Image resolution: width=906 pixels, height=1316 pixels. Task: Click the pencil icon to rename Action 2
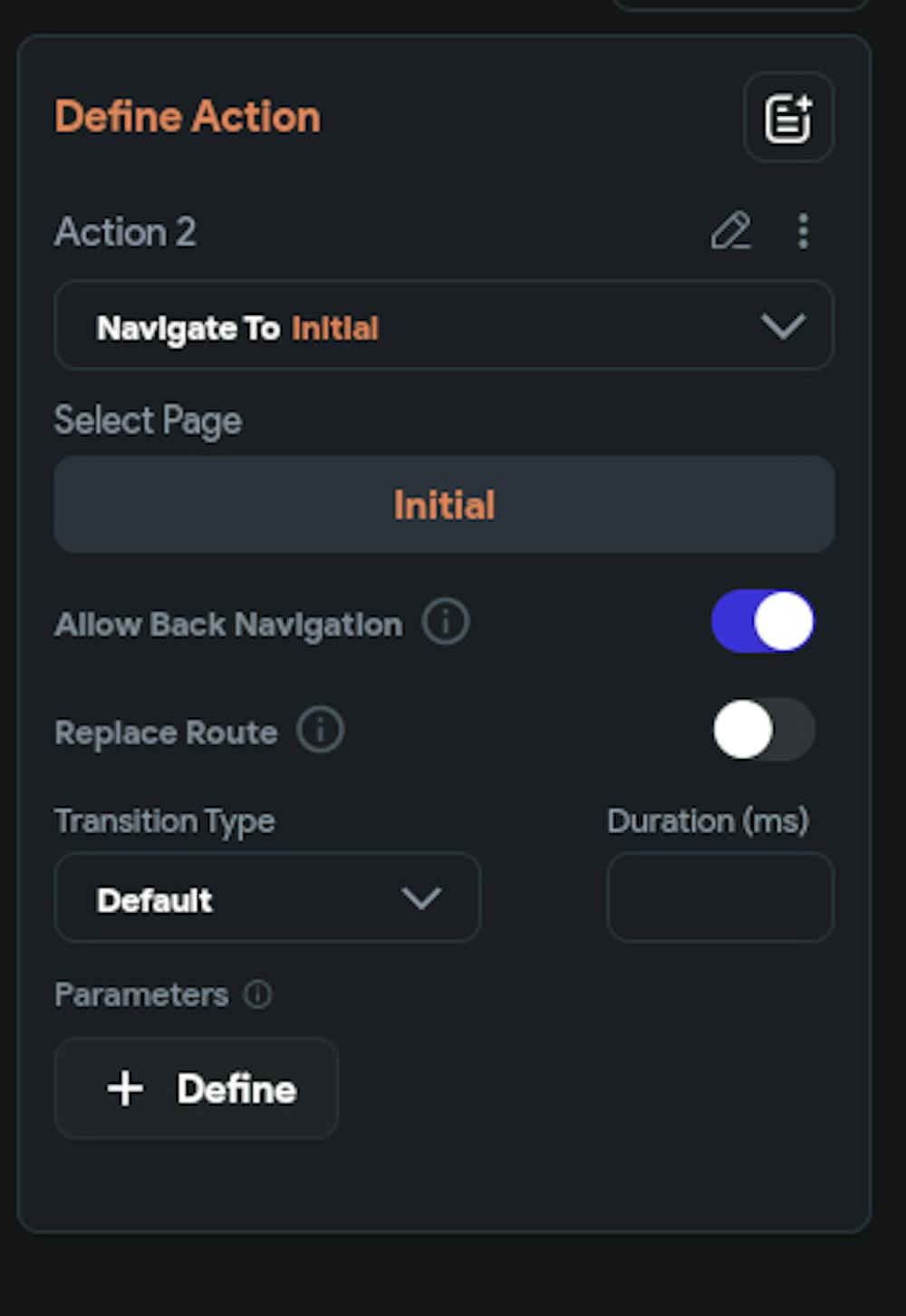coord(730,231)
